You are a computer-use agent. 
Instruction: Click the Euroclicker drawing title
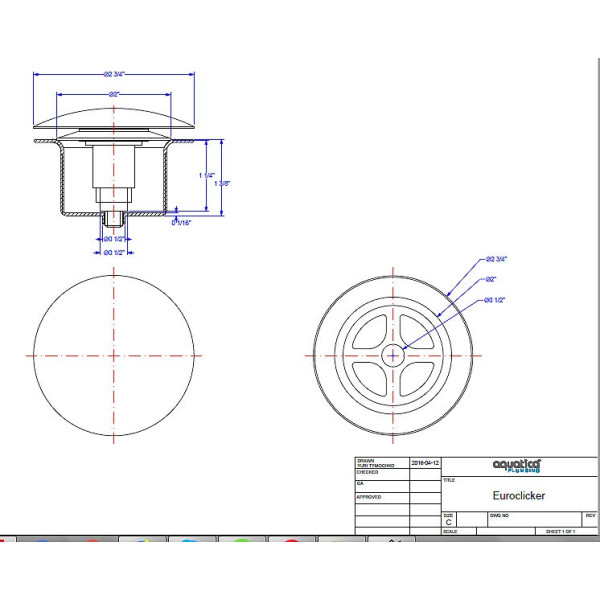click(519, 496)
